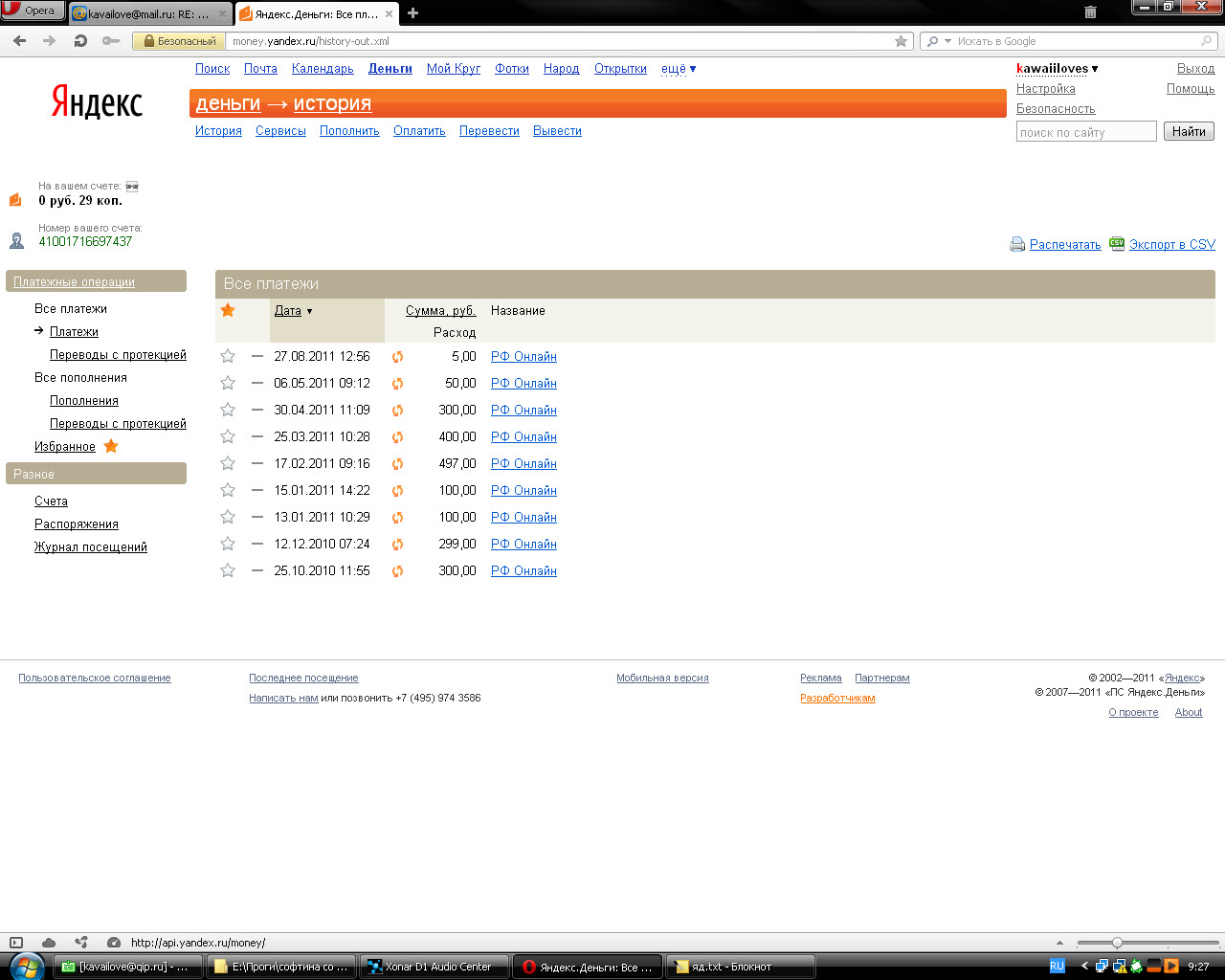This screenshot has width=1225, height=980.
Task: Click the Выход logout link
Action: pyautogui.click(x=1195, y=69)
